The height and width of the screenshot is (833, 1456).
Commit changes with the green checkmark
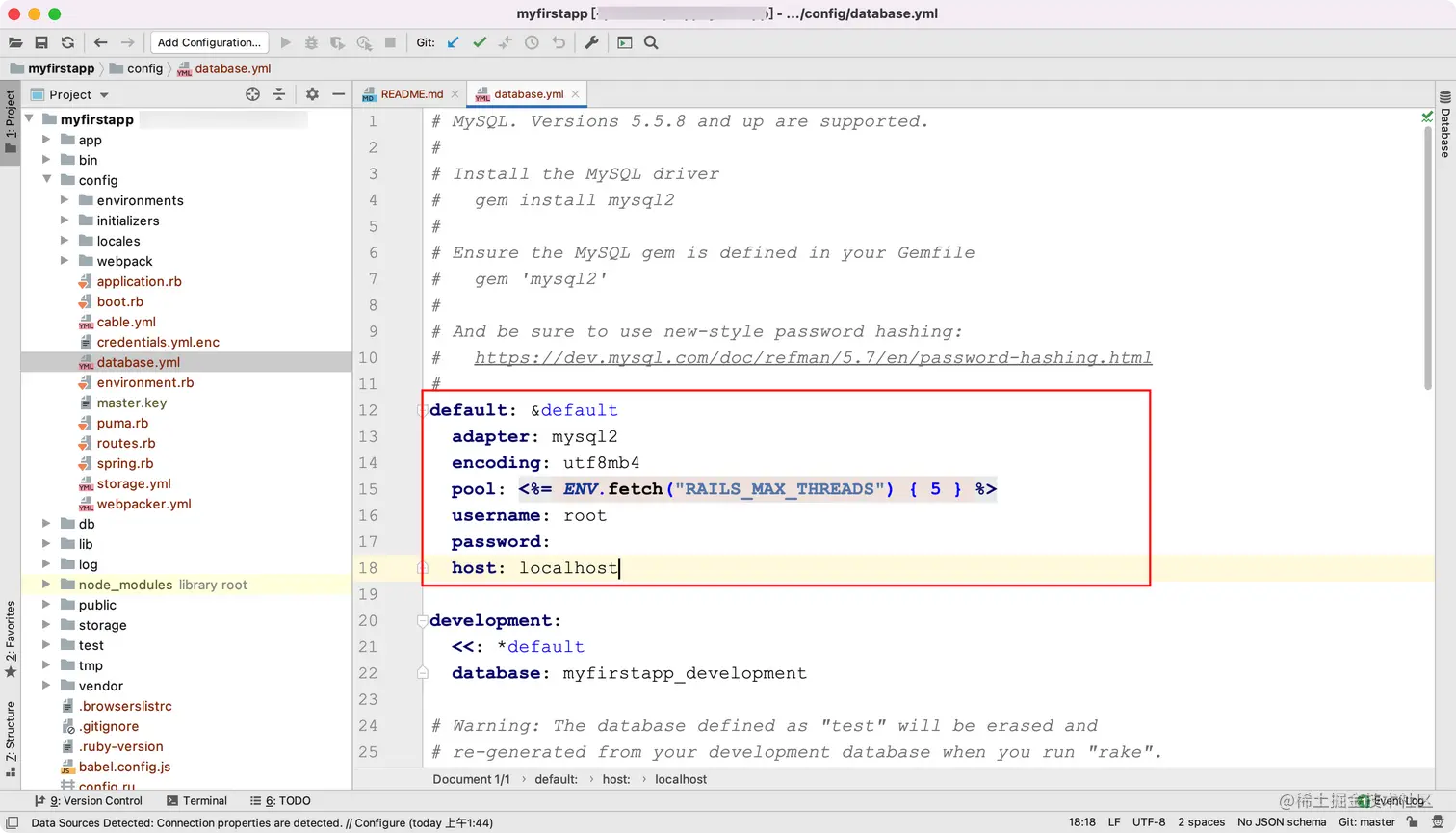pos(480,42)
